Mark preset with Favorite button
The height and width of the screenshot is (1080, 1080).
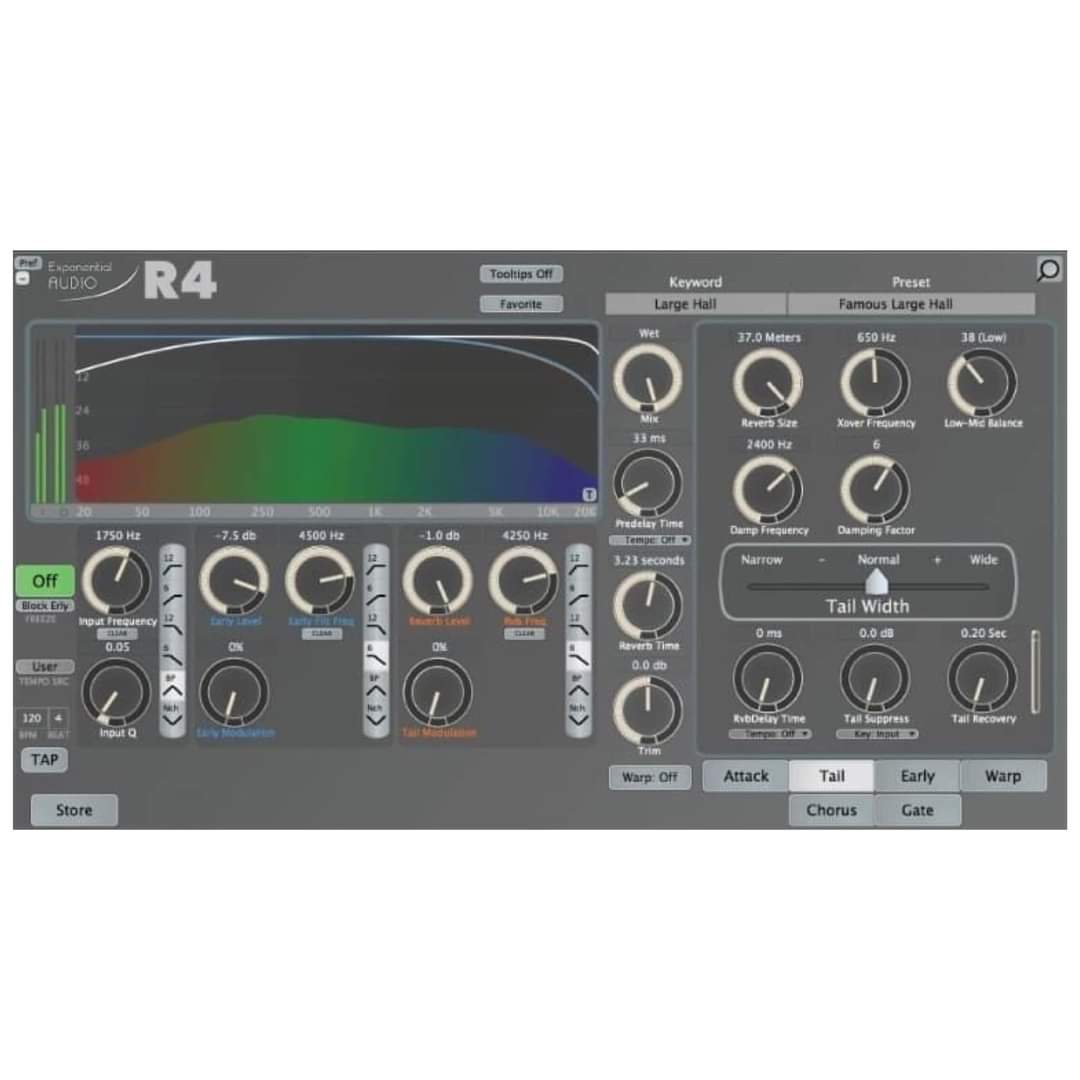click(x=521, y=304)
